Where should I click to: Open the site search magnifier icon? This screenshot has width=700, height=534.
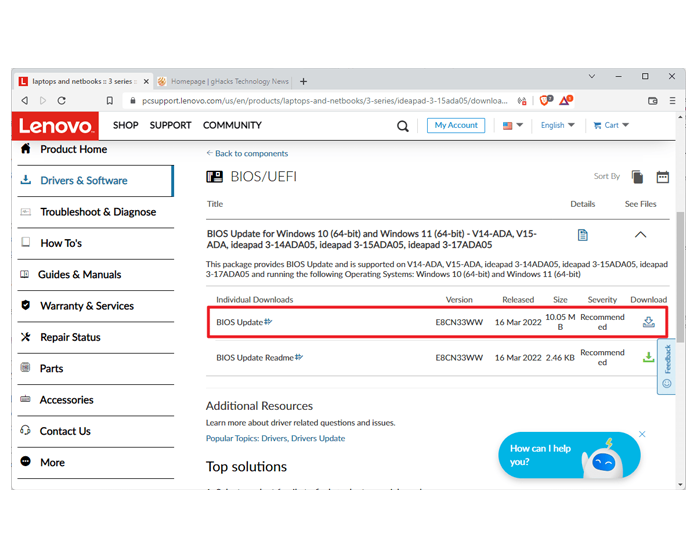[403, 126]
